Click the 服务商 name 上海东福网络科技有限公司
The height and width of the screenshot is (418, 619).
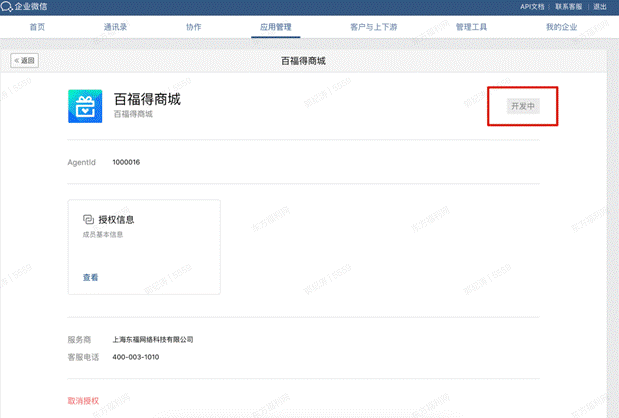[x=152, y=340]
